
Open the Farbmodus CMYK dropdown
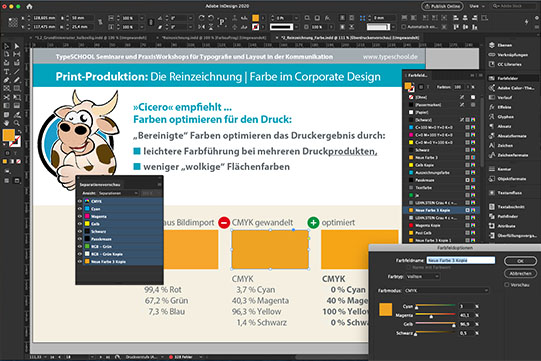pyautogui.click(x=447, y=291)
